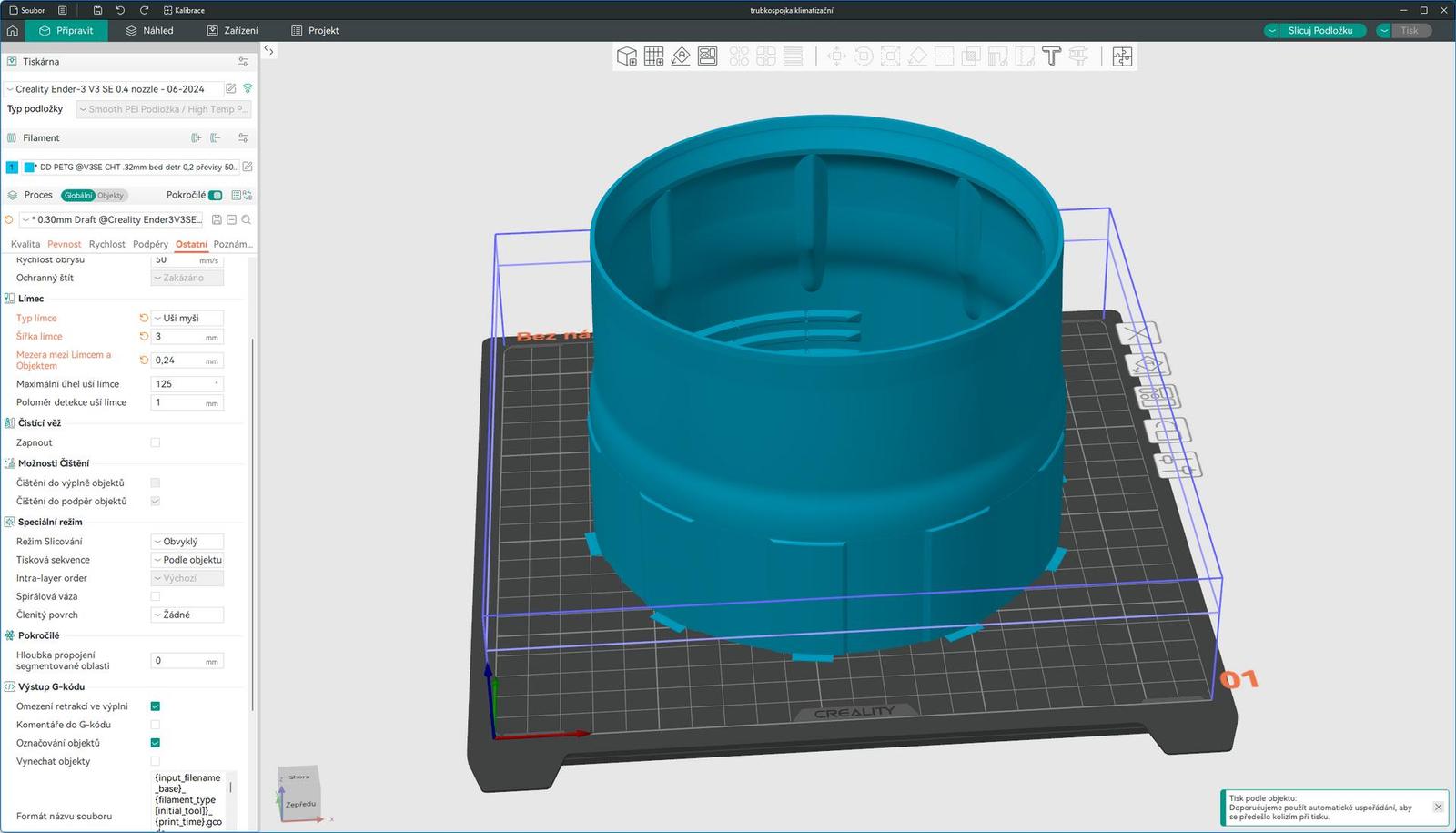Select the move tool icon

tap(836, 56)
